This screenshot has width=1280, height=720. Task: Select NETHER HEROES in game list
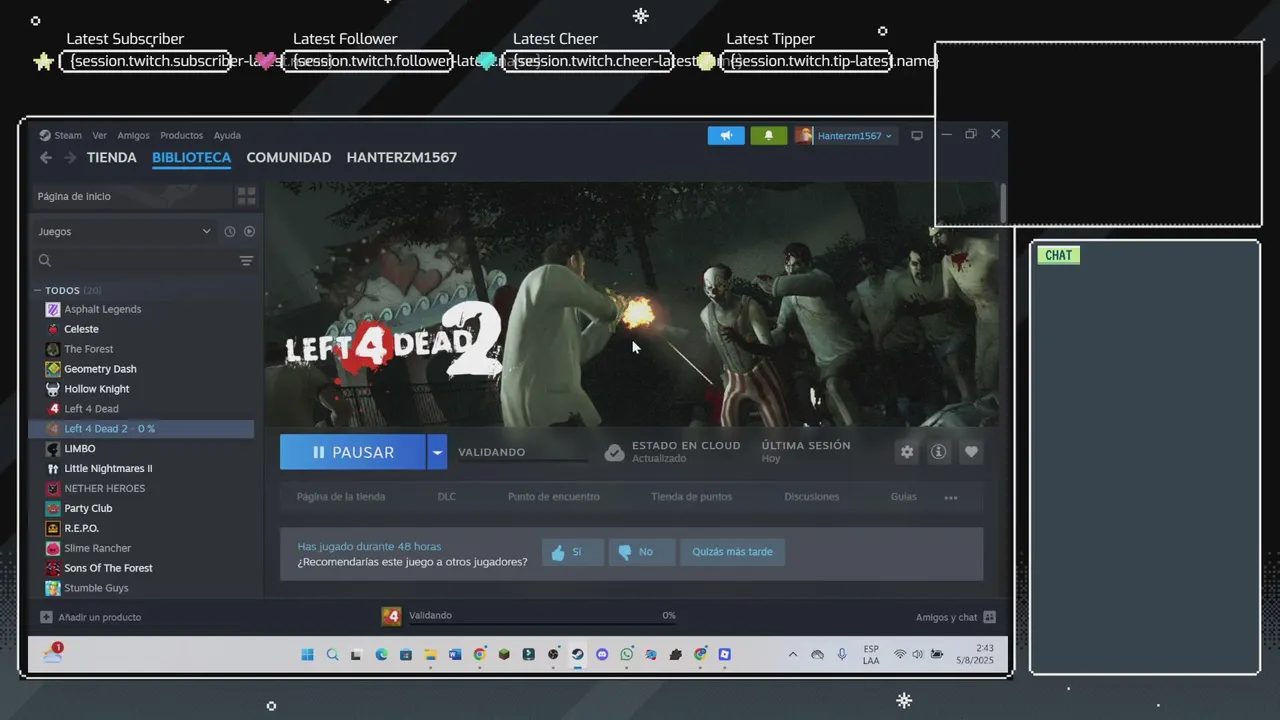point(141,488)
